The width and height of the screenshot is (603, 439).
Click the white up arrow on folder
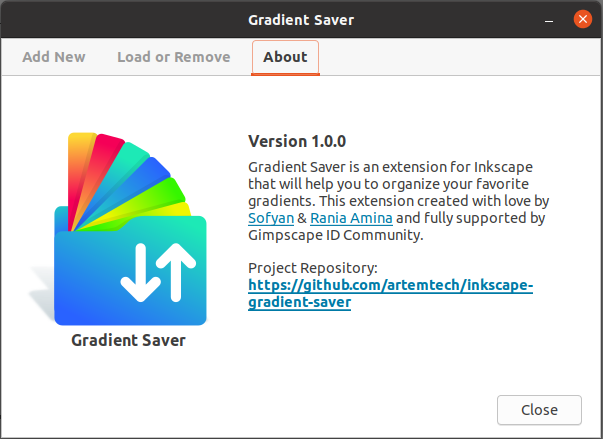[176, 272]
